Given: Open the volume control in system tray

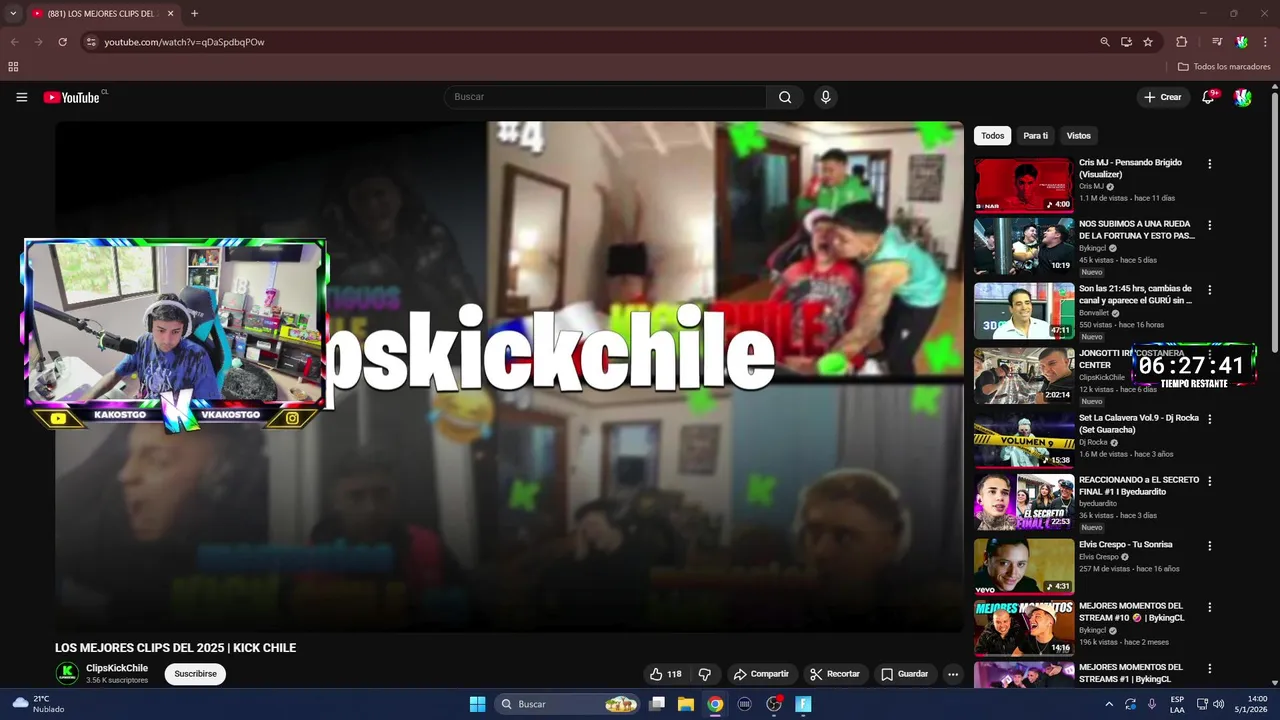Looking at the screenshot, I should pyautogui.click(x=1219, y=704).
